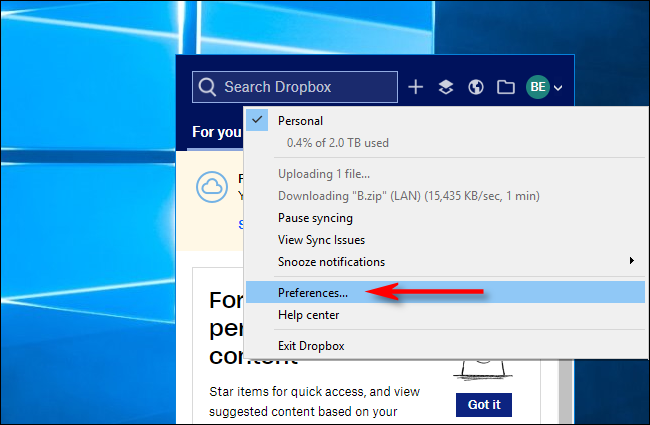This screenshot has width=650, height=425.
Task: Open the Dropbox folder icon
Action: tap(506, 87)
